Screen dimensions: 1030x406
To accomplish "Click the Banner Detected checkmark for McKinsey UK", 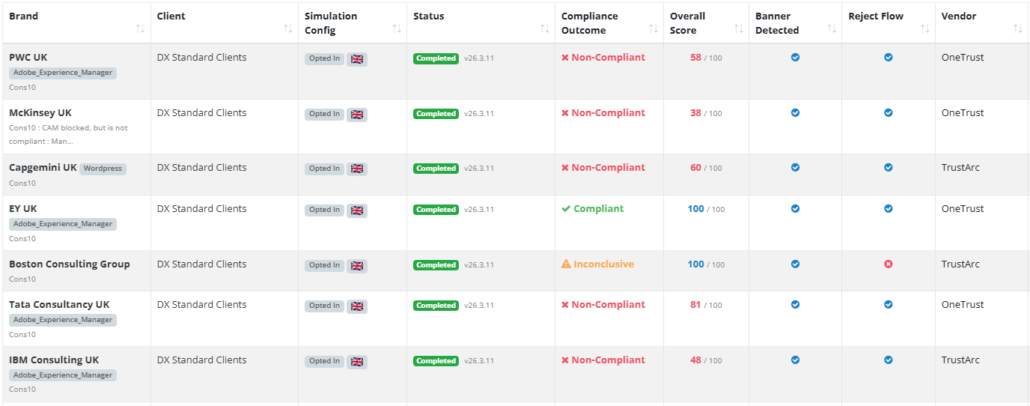I will click(x=795, y=113).
